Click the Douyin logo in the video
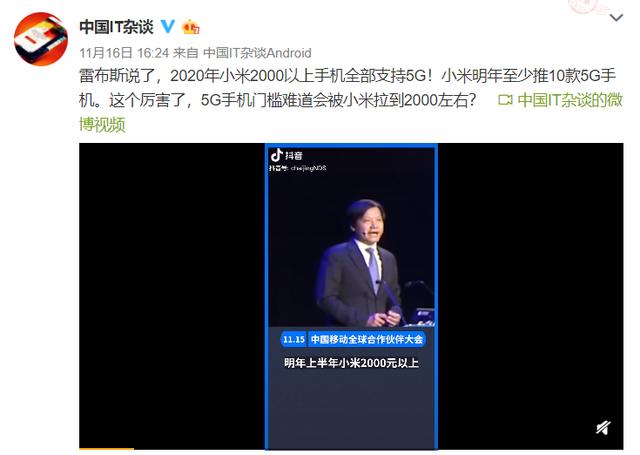640x455 pixels. (x=287, y=155)
